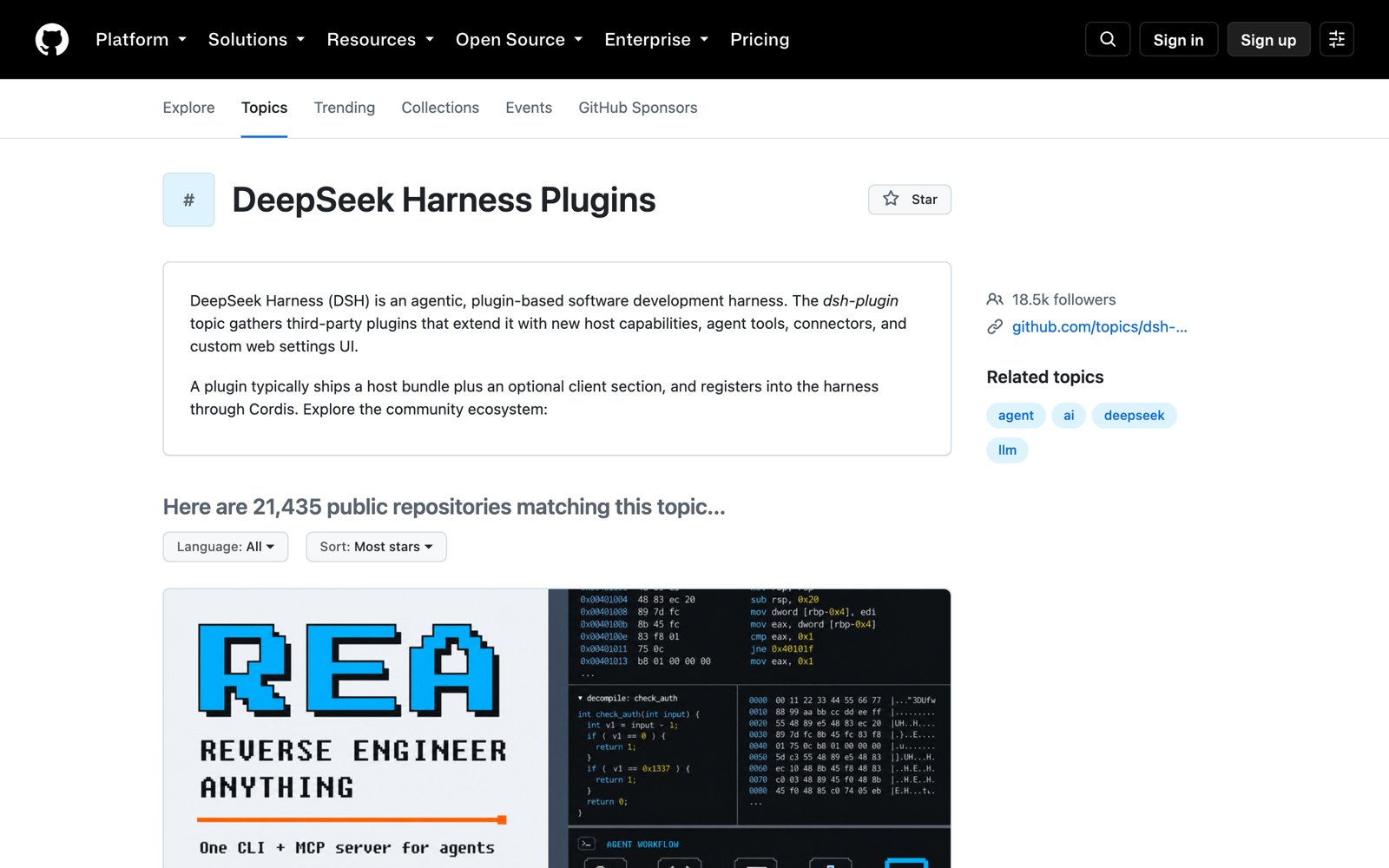Open the Sort: Most stars dropdown
Viewport: 1389px width, 868px height.
point(376,547)
